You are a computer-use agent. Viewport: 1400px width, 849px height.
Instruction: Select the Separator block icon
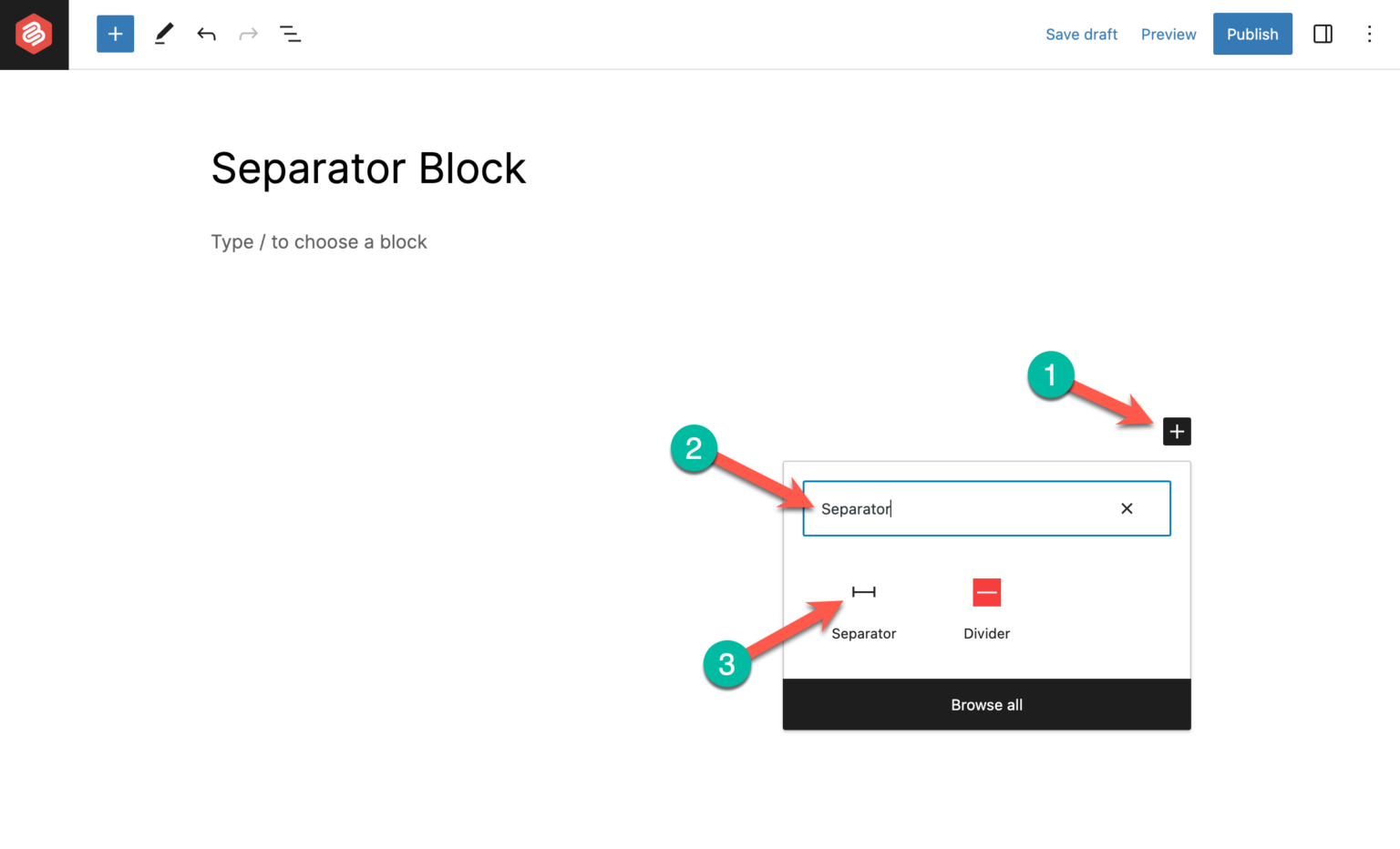[863, 591]
